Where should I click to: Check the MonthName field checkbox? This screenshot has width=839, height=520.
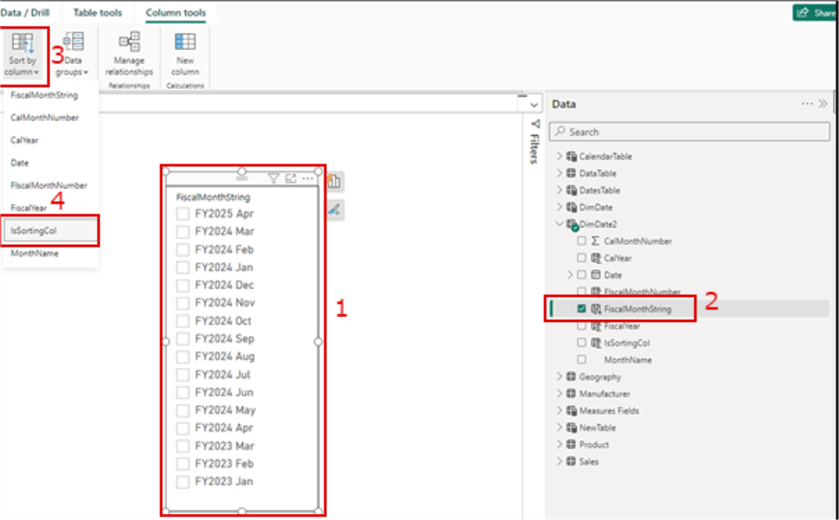click(x=582, y=360)
